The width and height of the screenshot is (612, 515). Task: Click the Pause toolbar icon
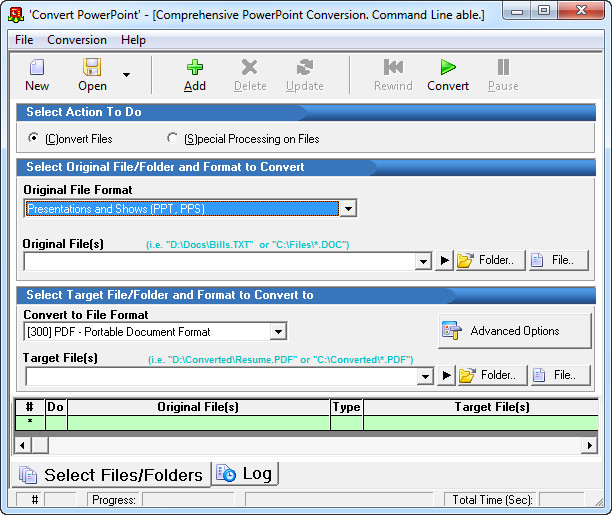(x=503, y=67)
